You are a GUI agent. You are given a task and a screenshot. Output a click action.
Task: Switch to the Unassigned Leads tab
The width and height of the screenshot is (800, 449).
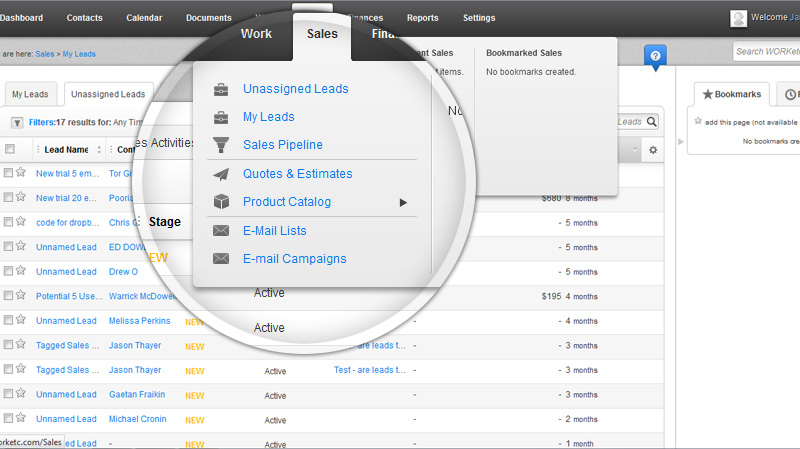tap(108, 94)
